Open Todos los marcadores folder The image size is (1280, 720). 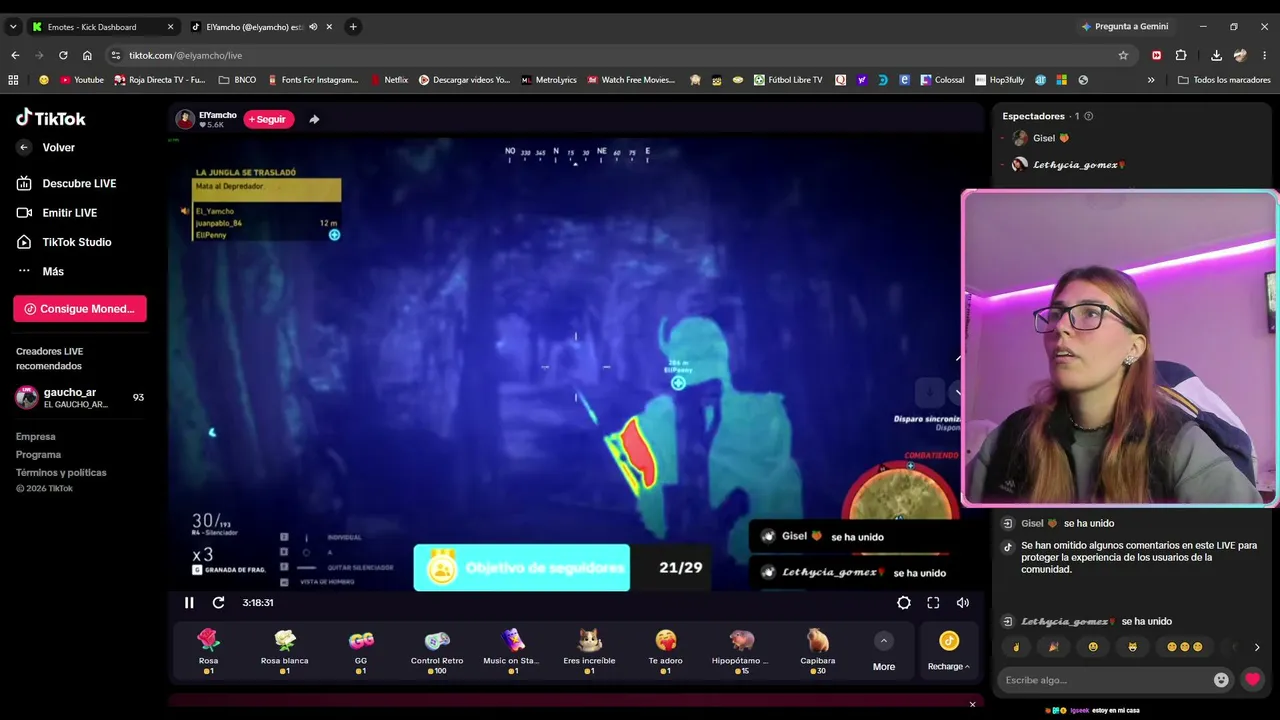coord(1224,80)
